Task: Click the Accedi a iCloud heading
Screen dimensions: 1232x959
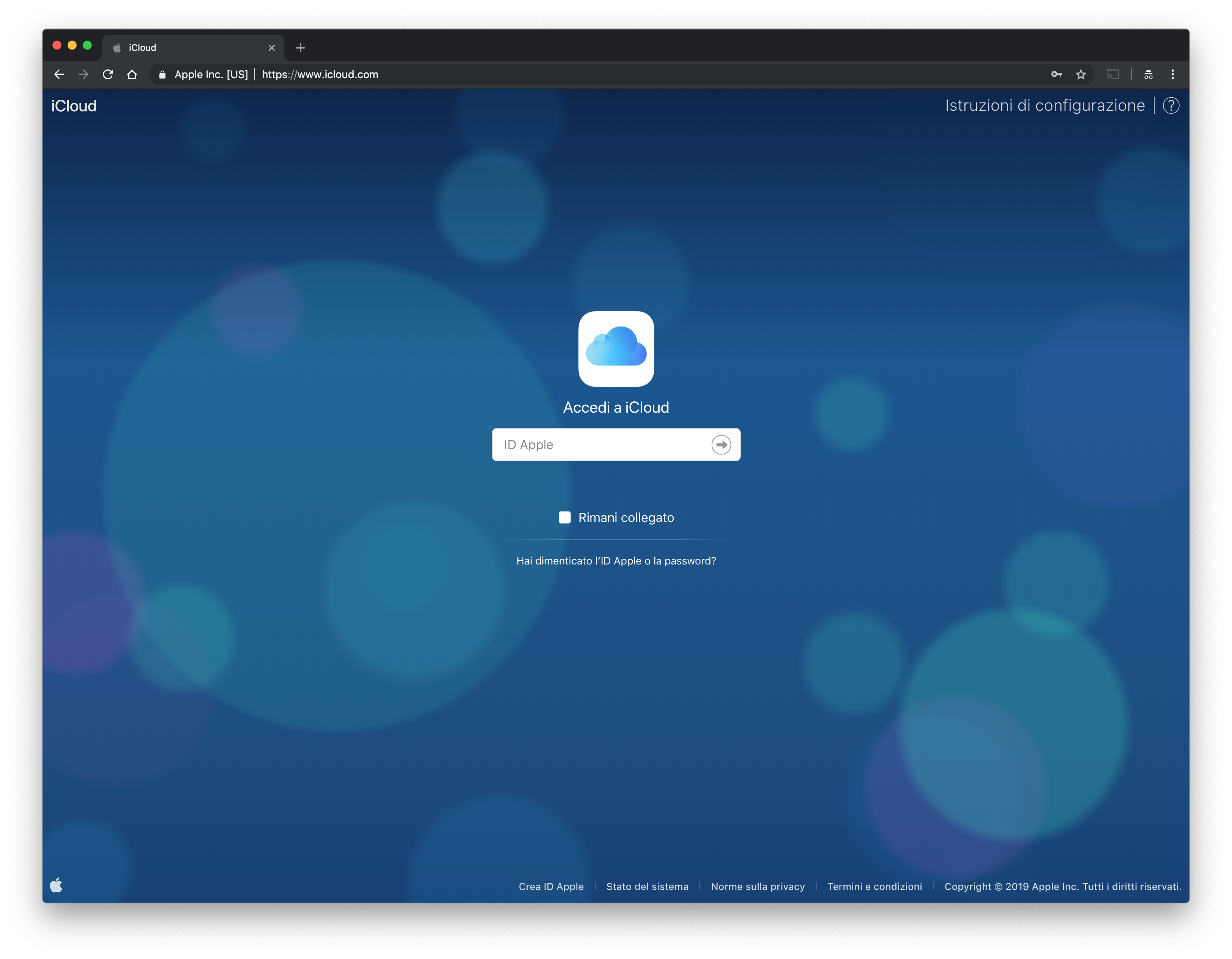Action: pyautogui.click(x=616, y=408)
